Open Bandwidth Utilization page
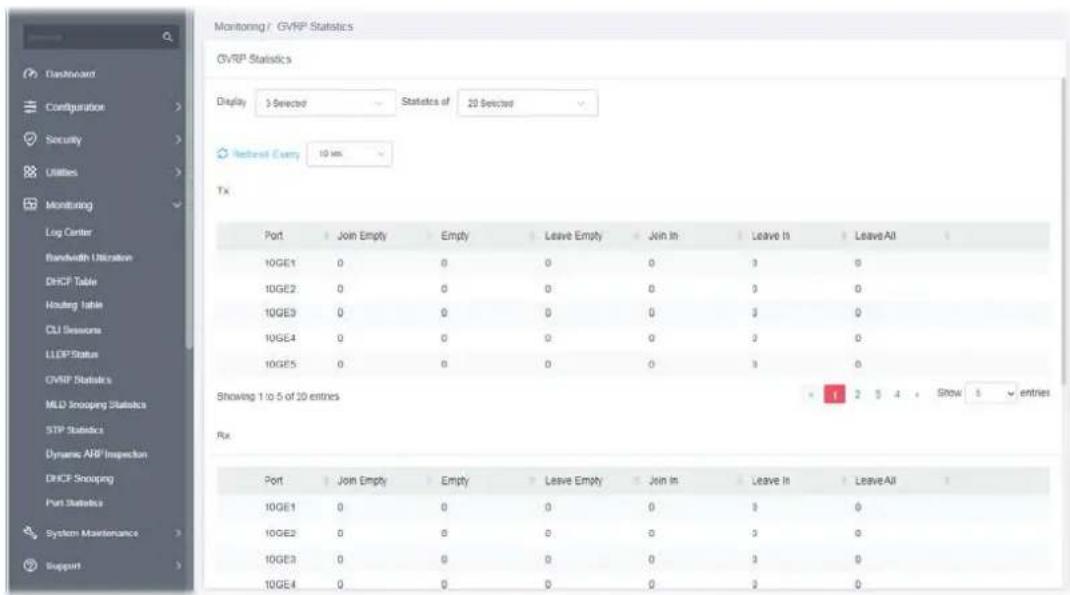 89,258
